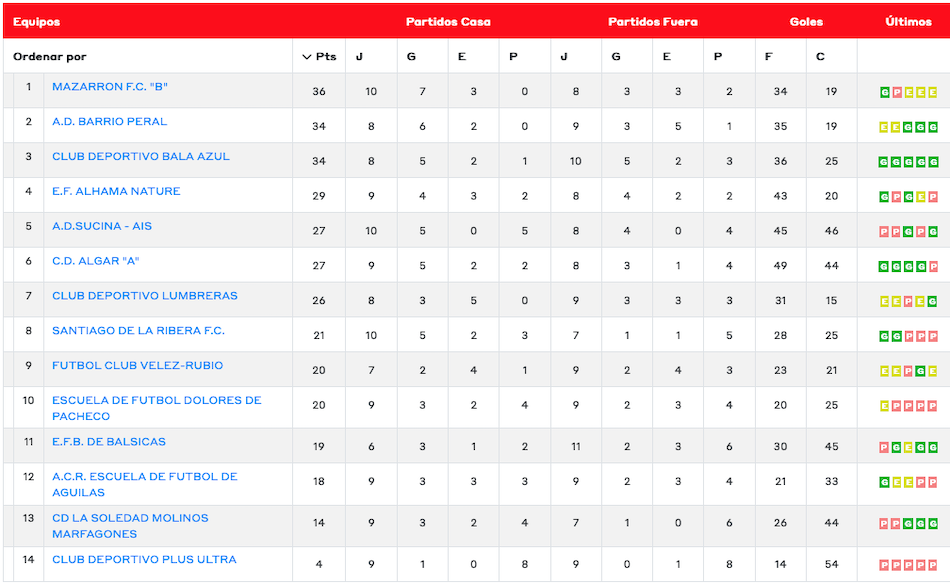Sort by goals for (F) column
950x583 pixels.
pyautogui.click(x=768, y=57)
